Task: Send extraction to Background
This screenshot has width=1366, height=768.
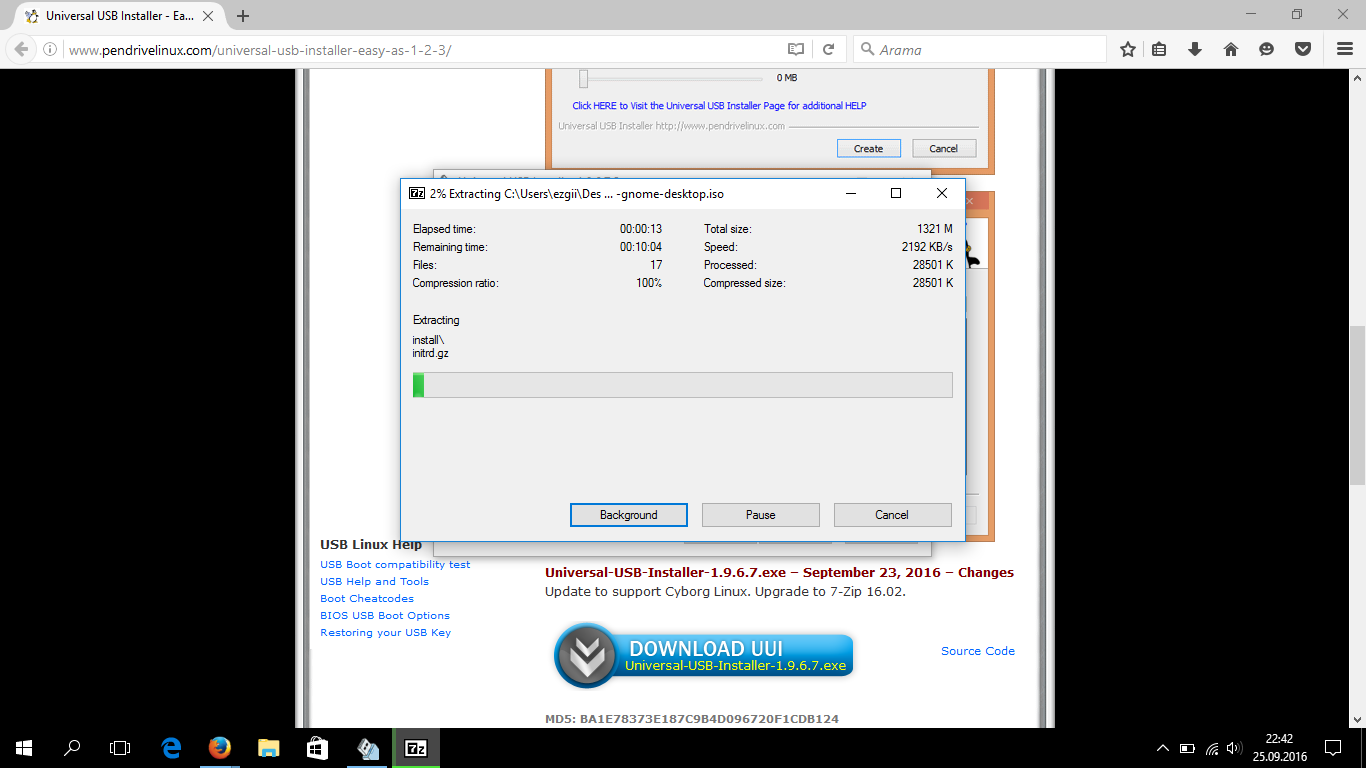Action: pos(629,514)
